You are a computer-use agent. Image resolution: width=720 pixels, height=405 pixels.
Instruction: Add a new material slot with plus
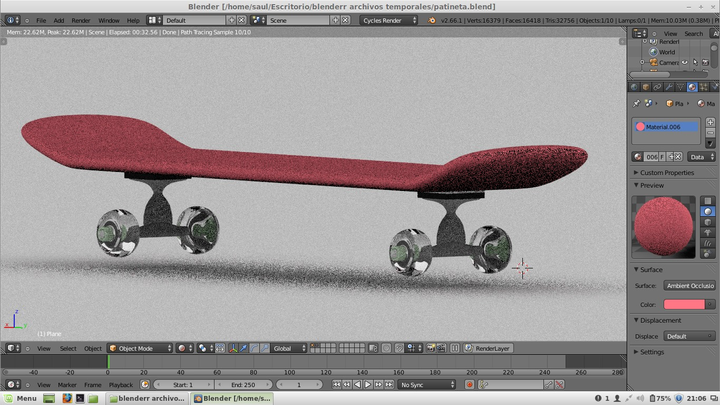tap(710, 121)
